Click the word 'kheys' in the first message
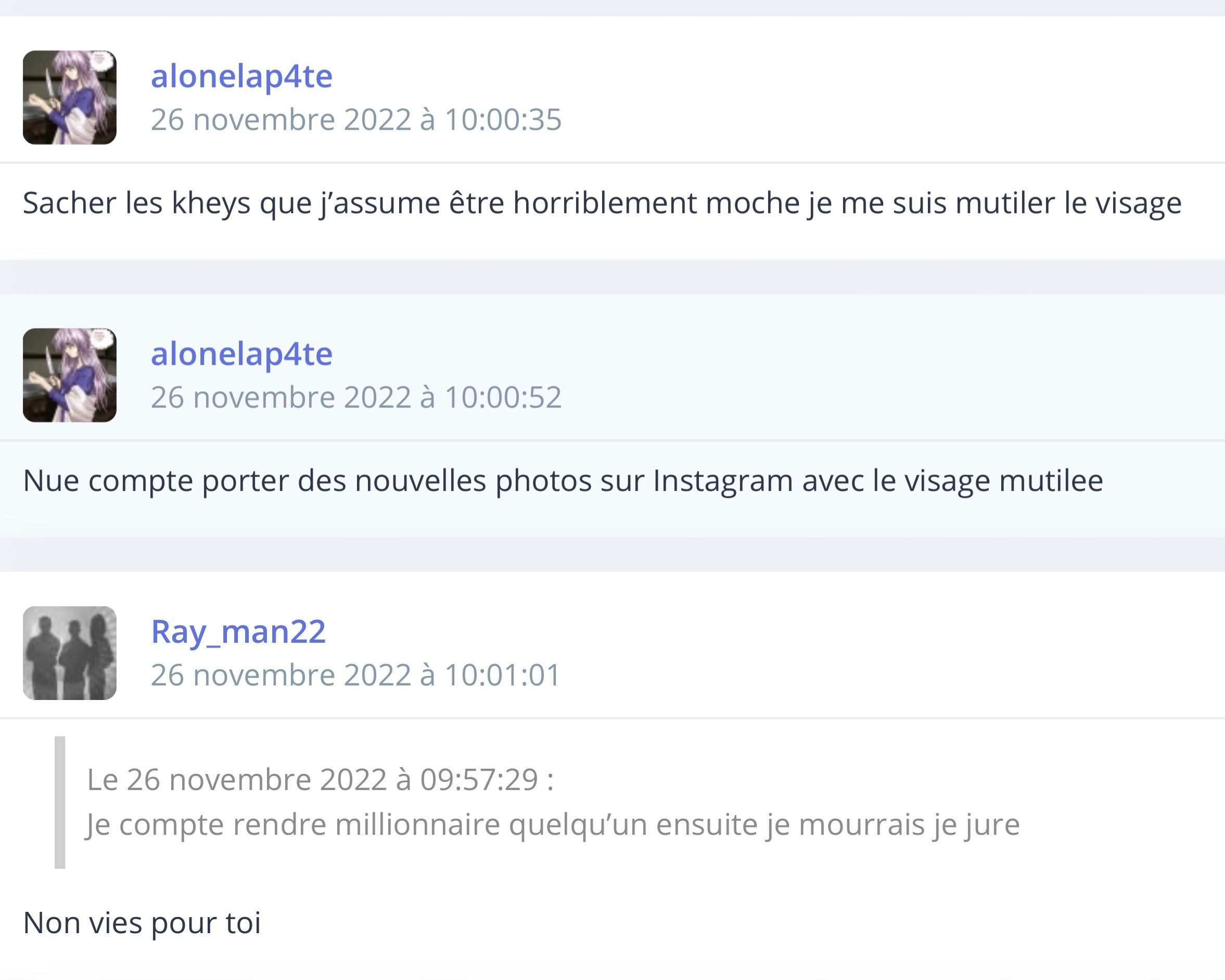The width and height of the screenshot is (1225, 980). point(211,203)
